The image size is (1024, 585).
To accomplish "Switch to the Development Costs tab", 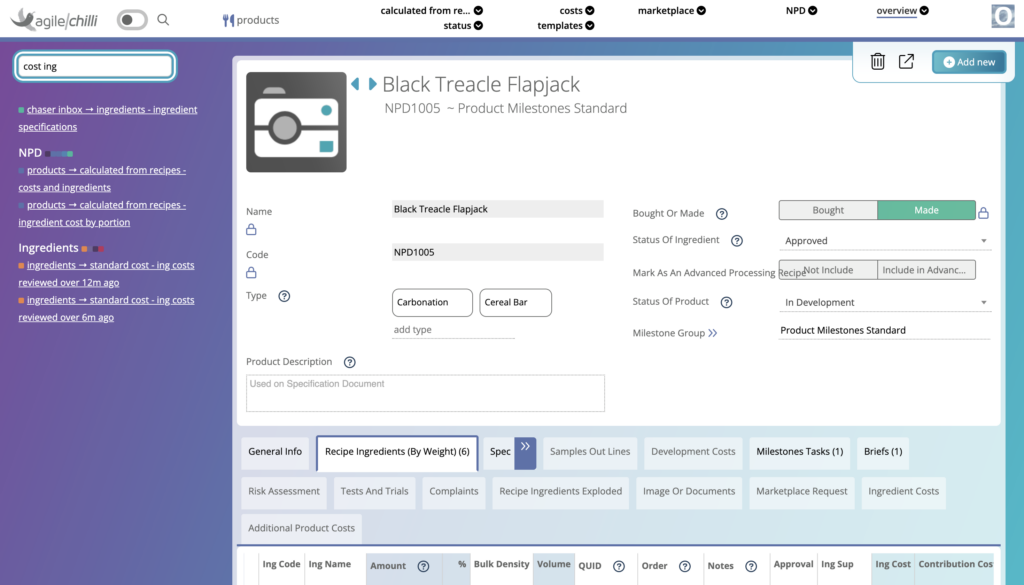I will pyautogui.click(x=693, y=452).
